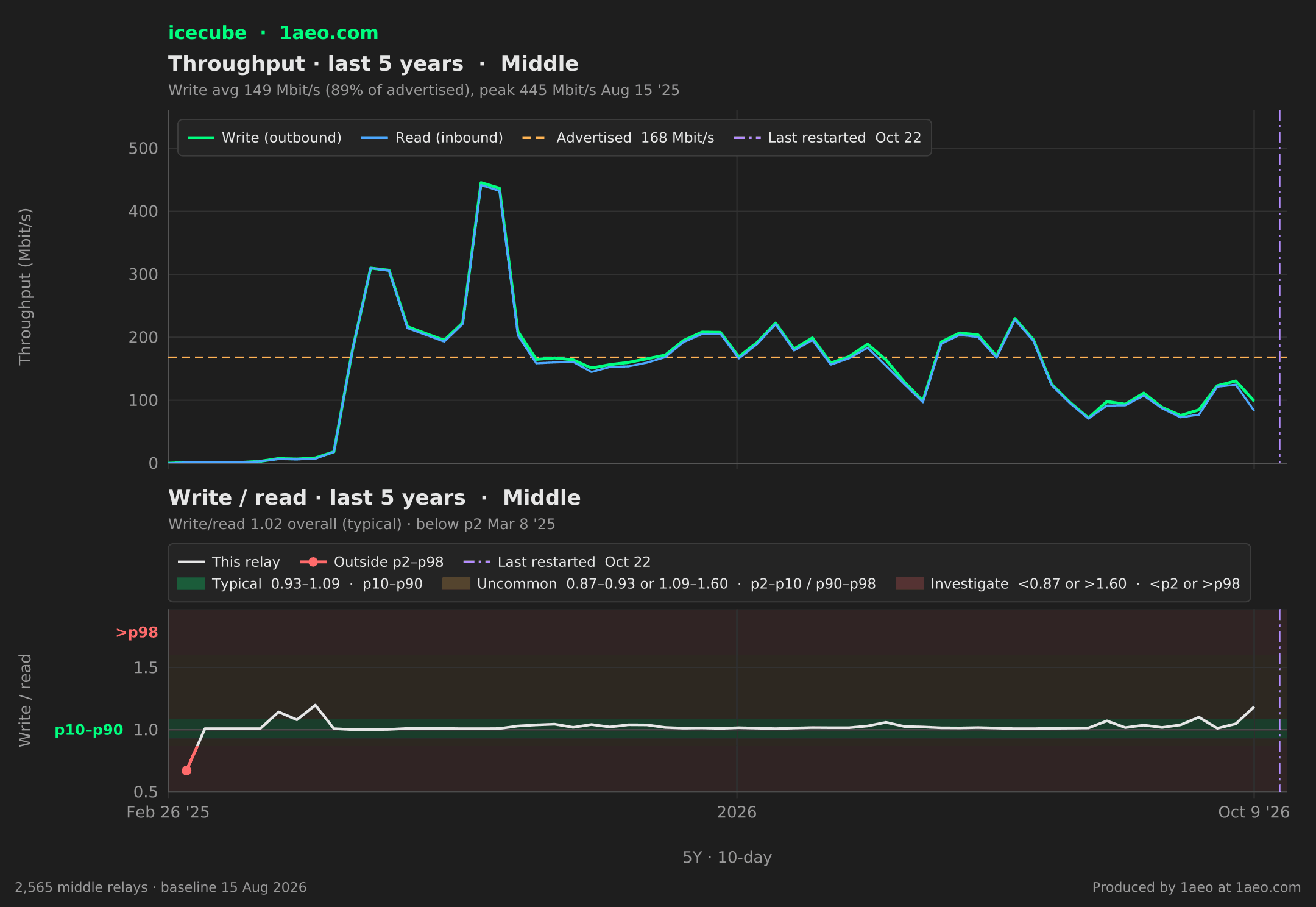Click the '5Y · 10-day' range label
This screenshot has width=1316, height=907.
[x=727, y=858]
